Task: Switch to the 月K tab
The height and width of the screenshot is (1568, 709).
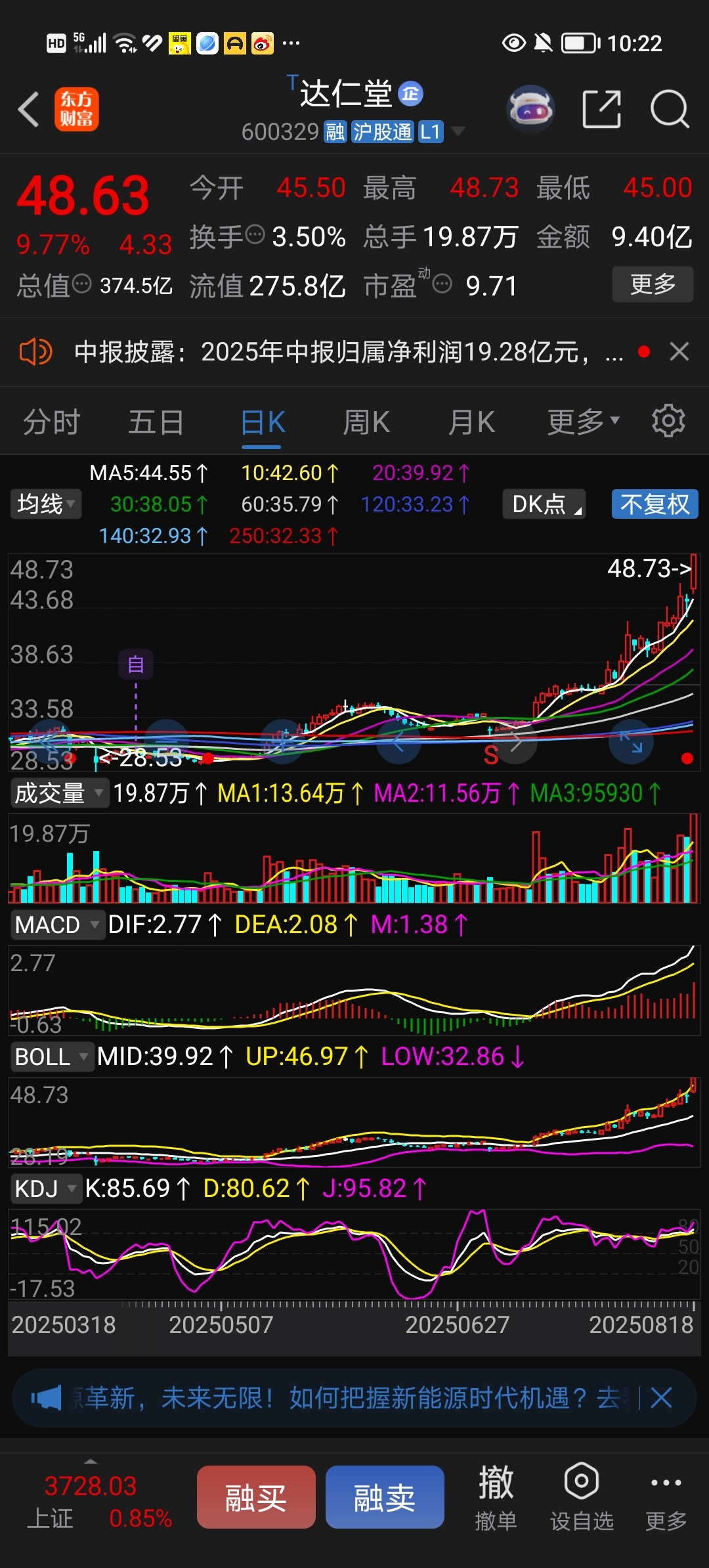Action: click(x=471, y=422)
